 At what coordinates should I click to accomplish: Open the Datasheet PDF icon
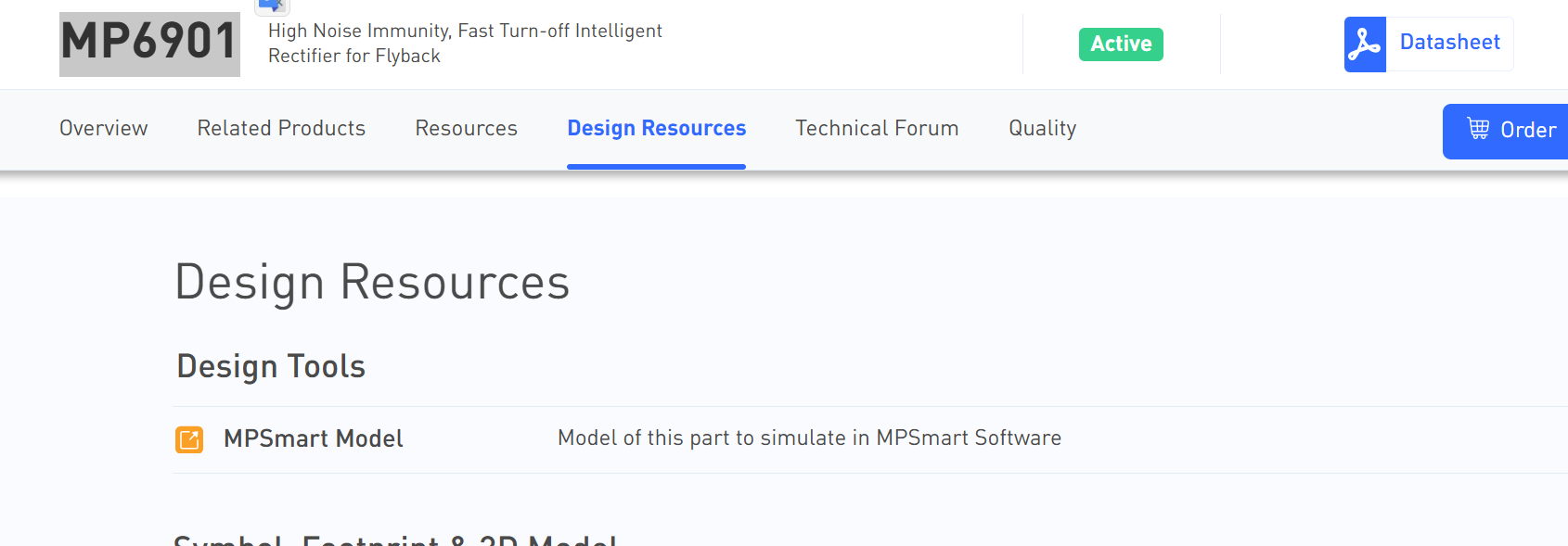tap(1365, 44)
